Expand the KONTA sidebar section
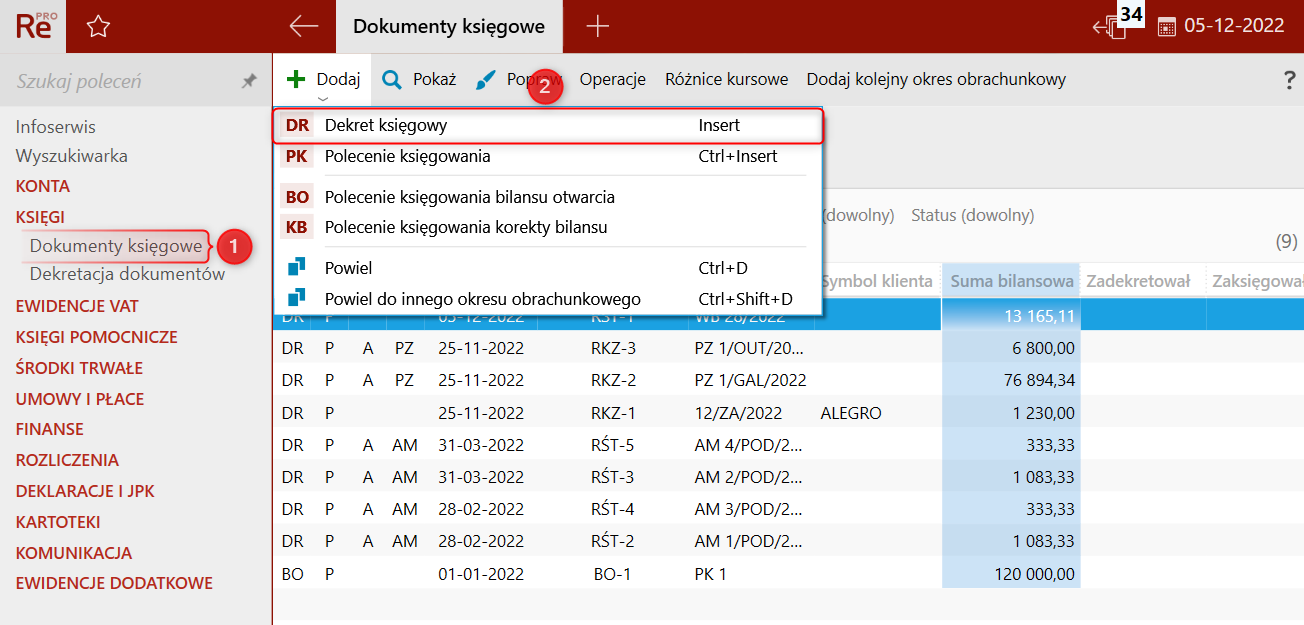Image resolution: width=1304 pixels, height=625 pixels. 43,186
